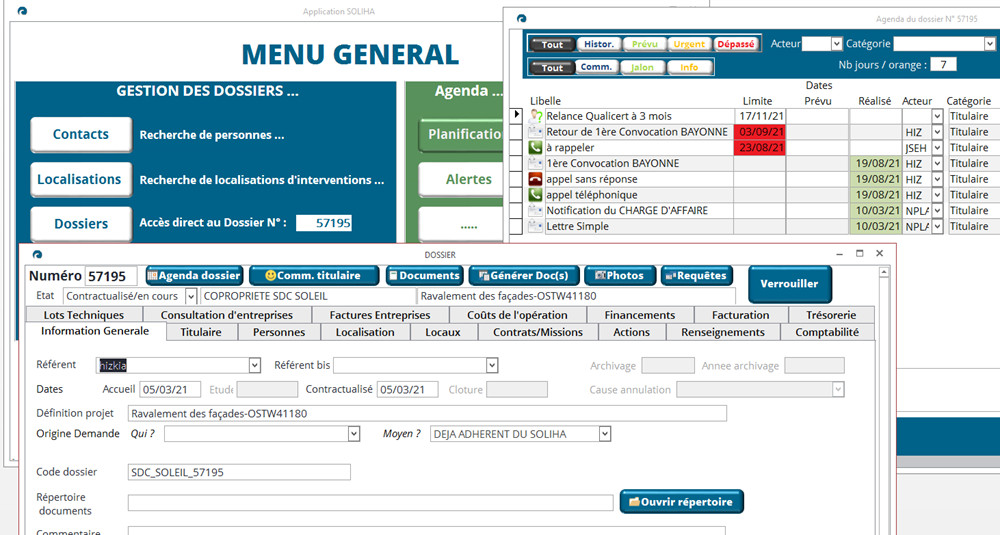
Task: Click the Accueil date field
Action: 170,389
